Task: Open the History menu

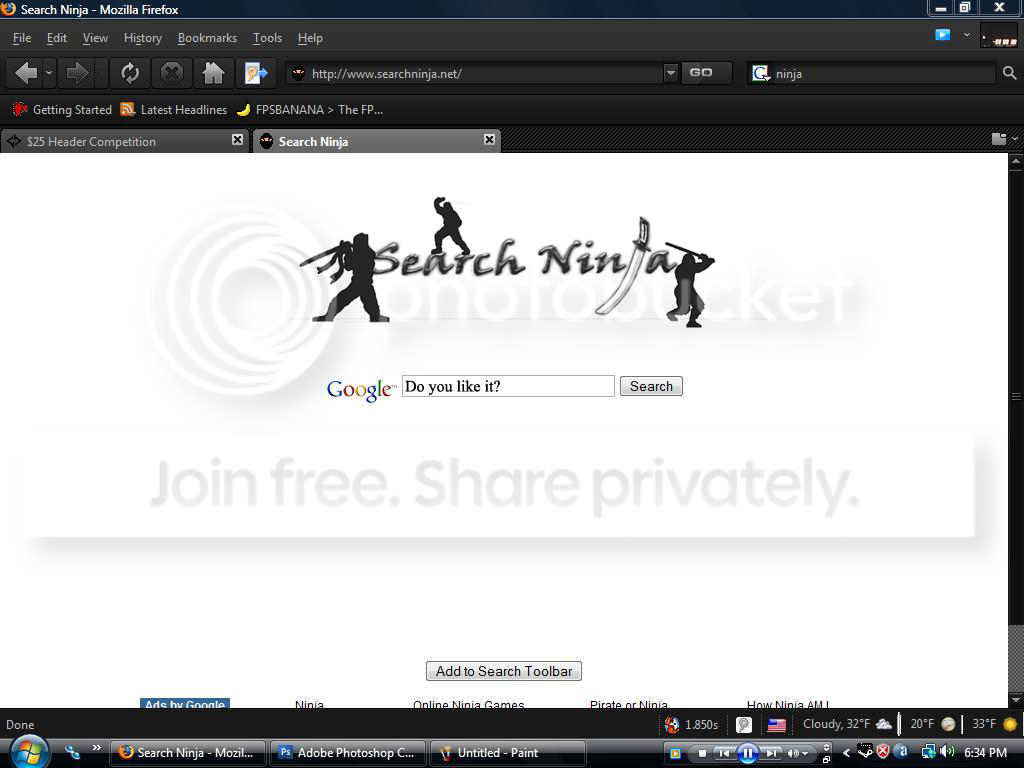Action: pos(142,38)
